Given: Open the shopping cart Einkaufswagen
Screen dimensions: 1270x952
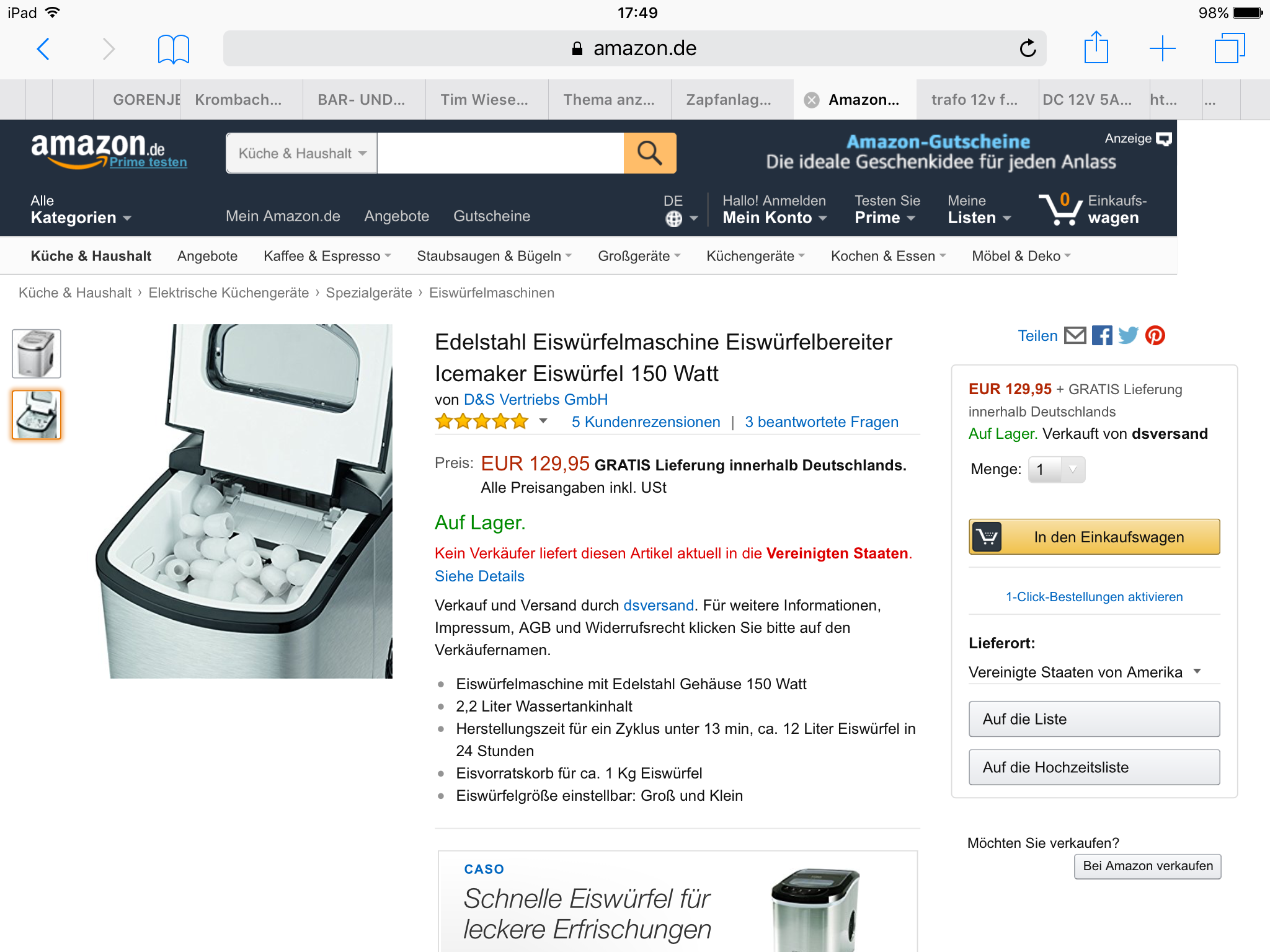Looking at the screenshot, I should [x=1093, y=209].
